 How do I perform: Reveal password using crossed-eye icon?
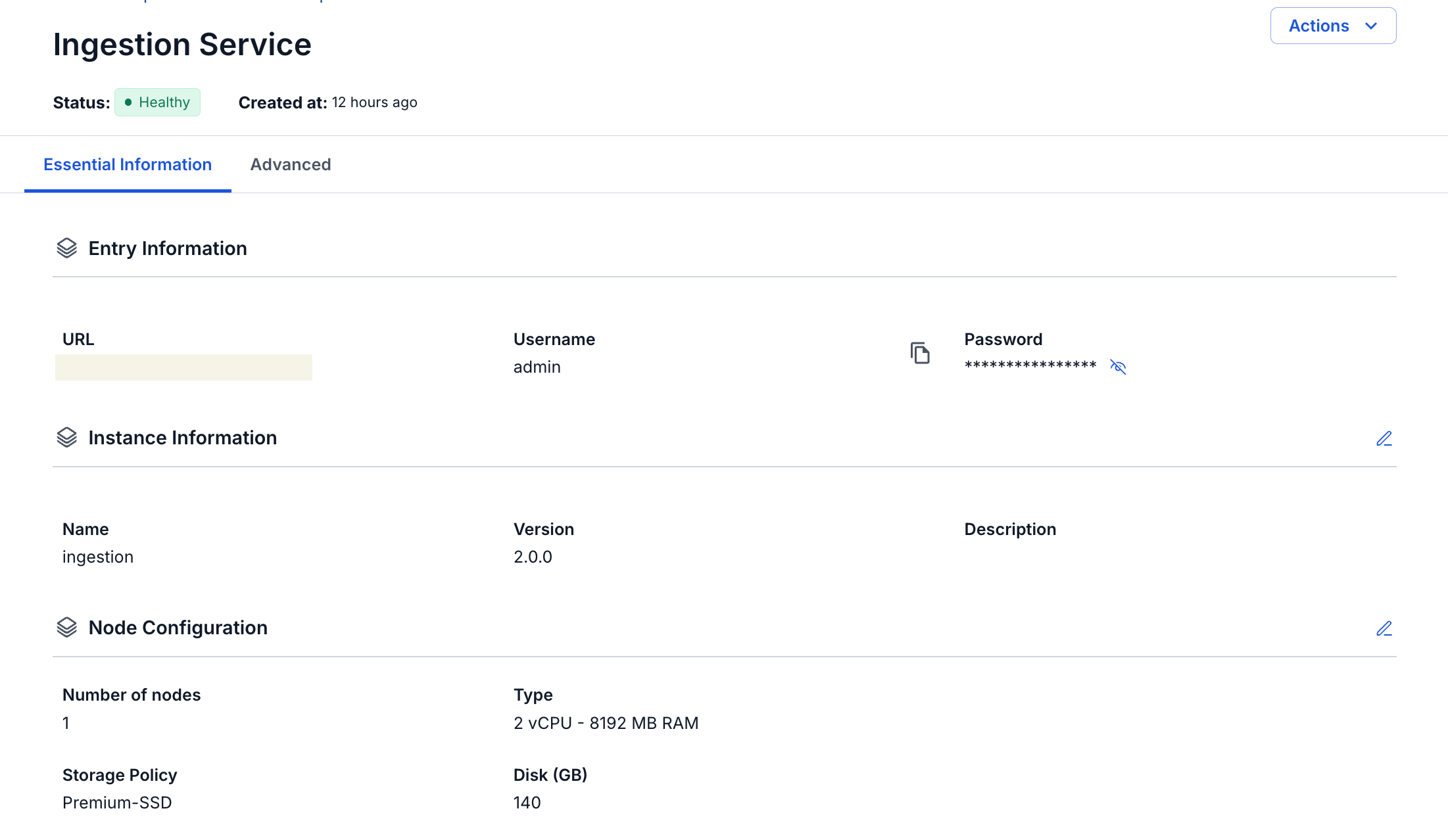[x=1118, y=367]
